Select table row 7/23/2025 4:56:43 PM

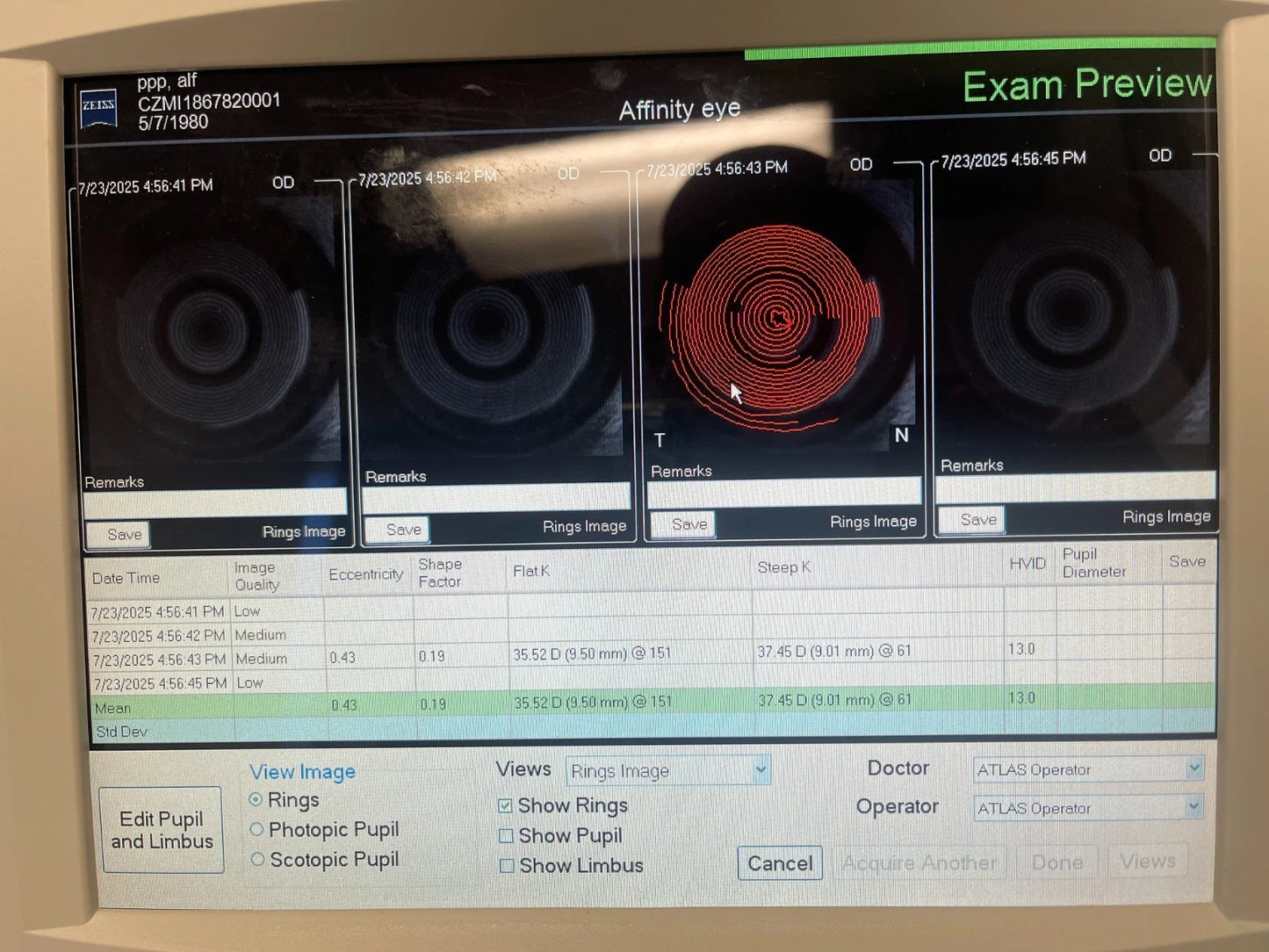click(652, 654)
